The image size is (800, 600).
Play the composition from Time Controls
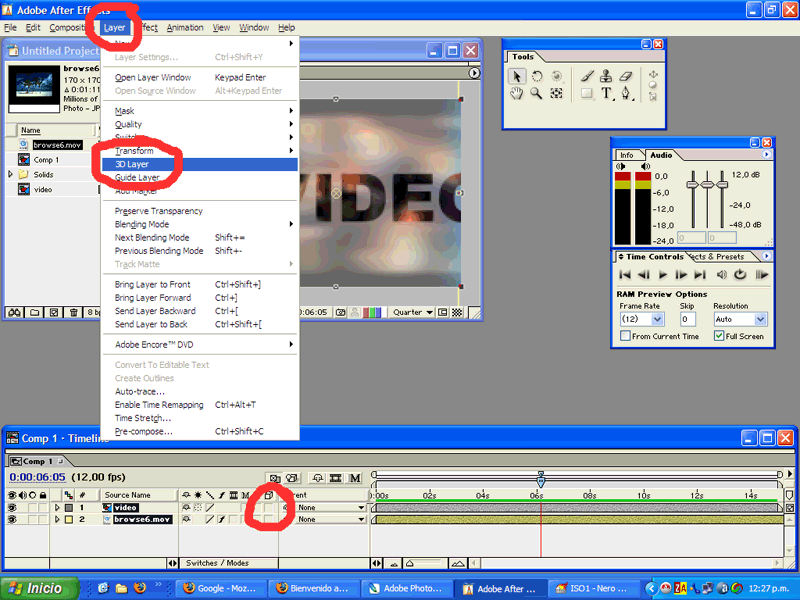pyautogui.click(x=662, y=275)
